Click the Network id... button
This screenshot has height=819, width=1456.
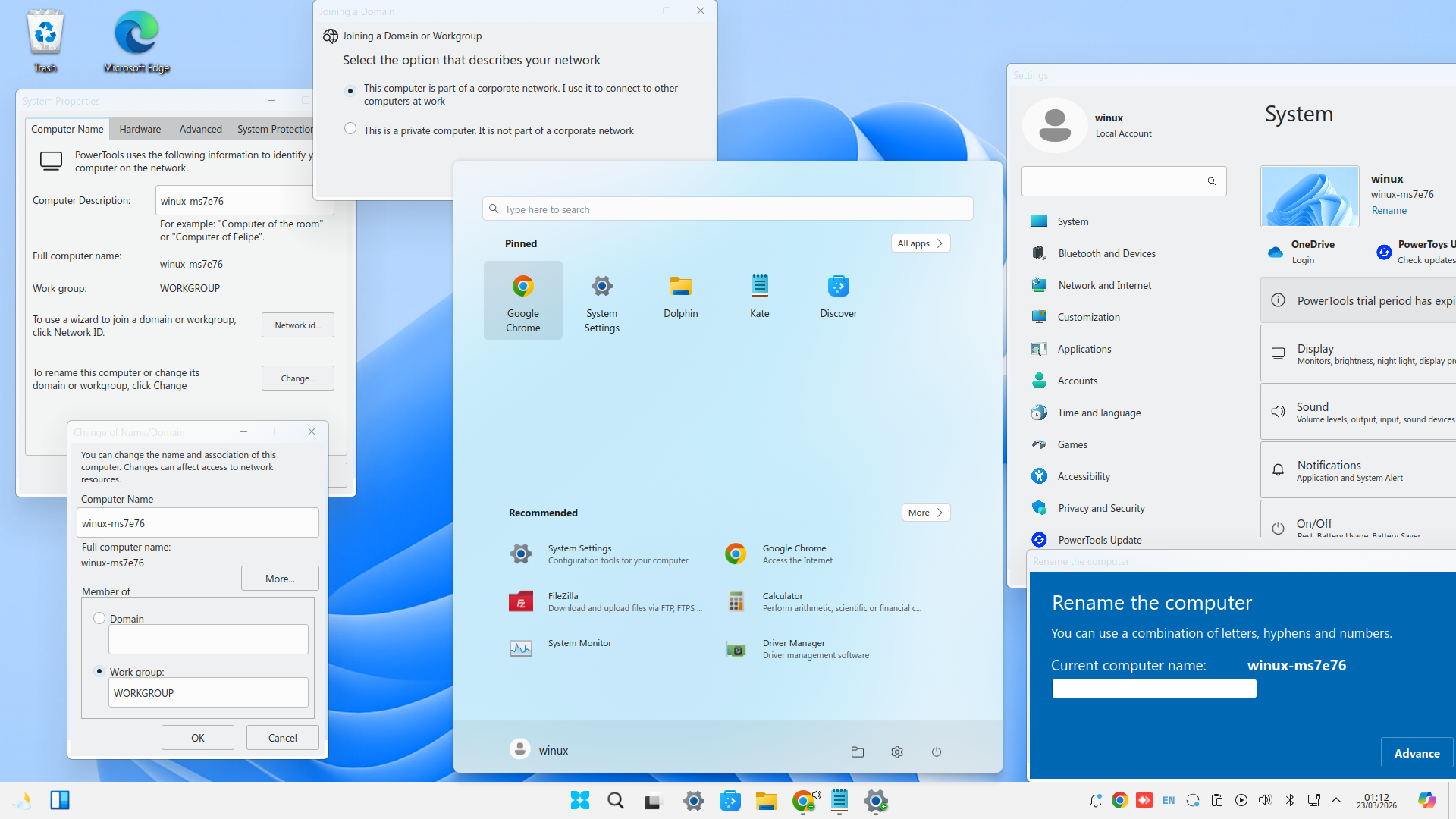point(297,325)
